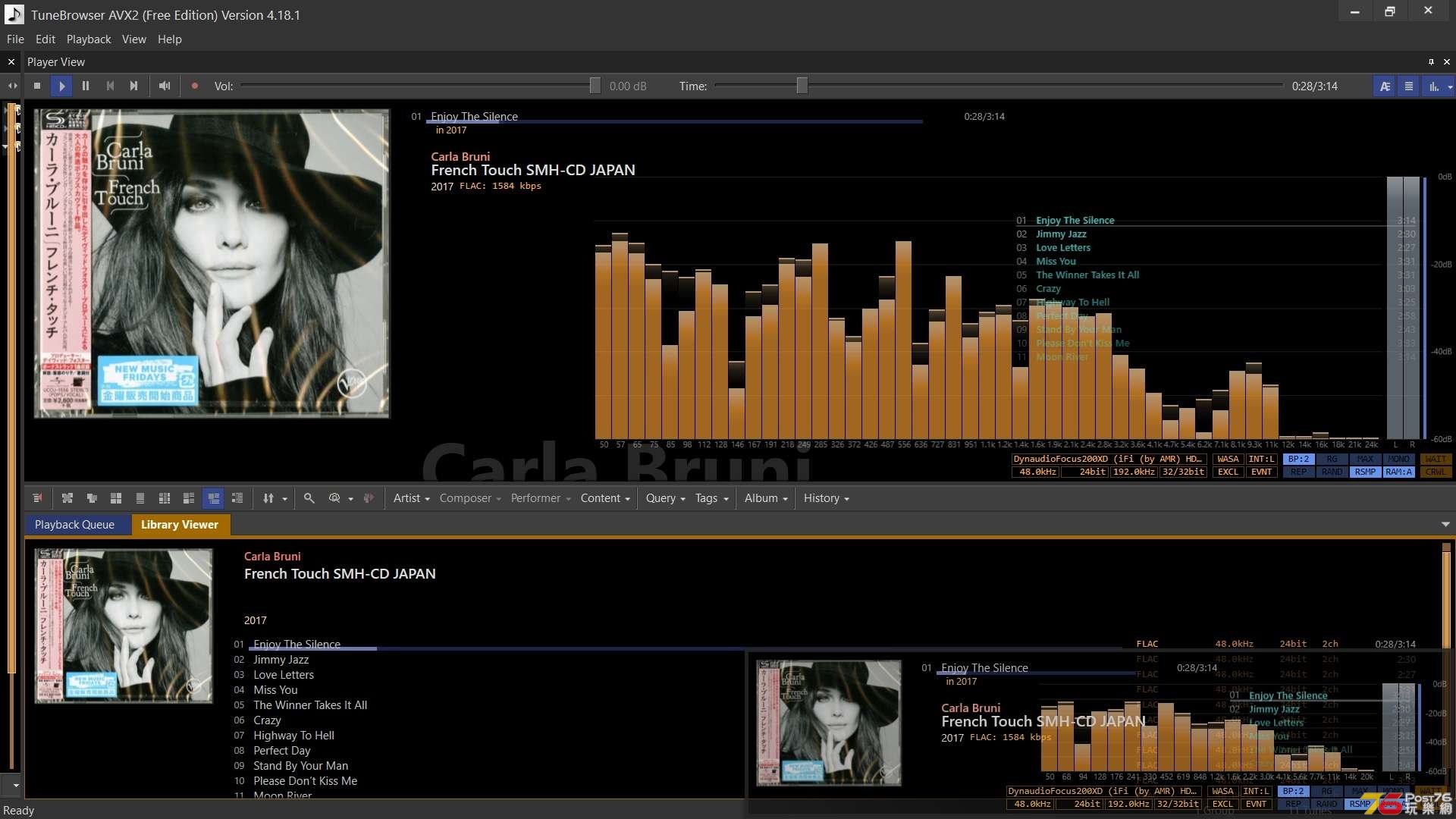Skip to the next track
This screenshot has height=819, width=1456.
[x=134, y=86]
